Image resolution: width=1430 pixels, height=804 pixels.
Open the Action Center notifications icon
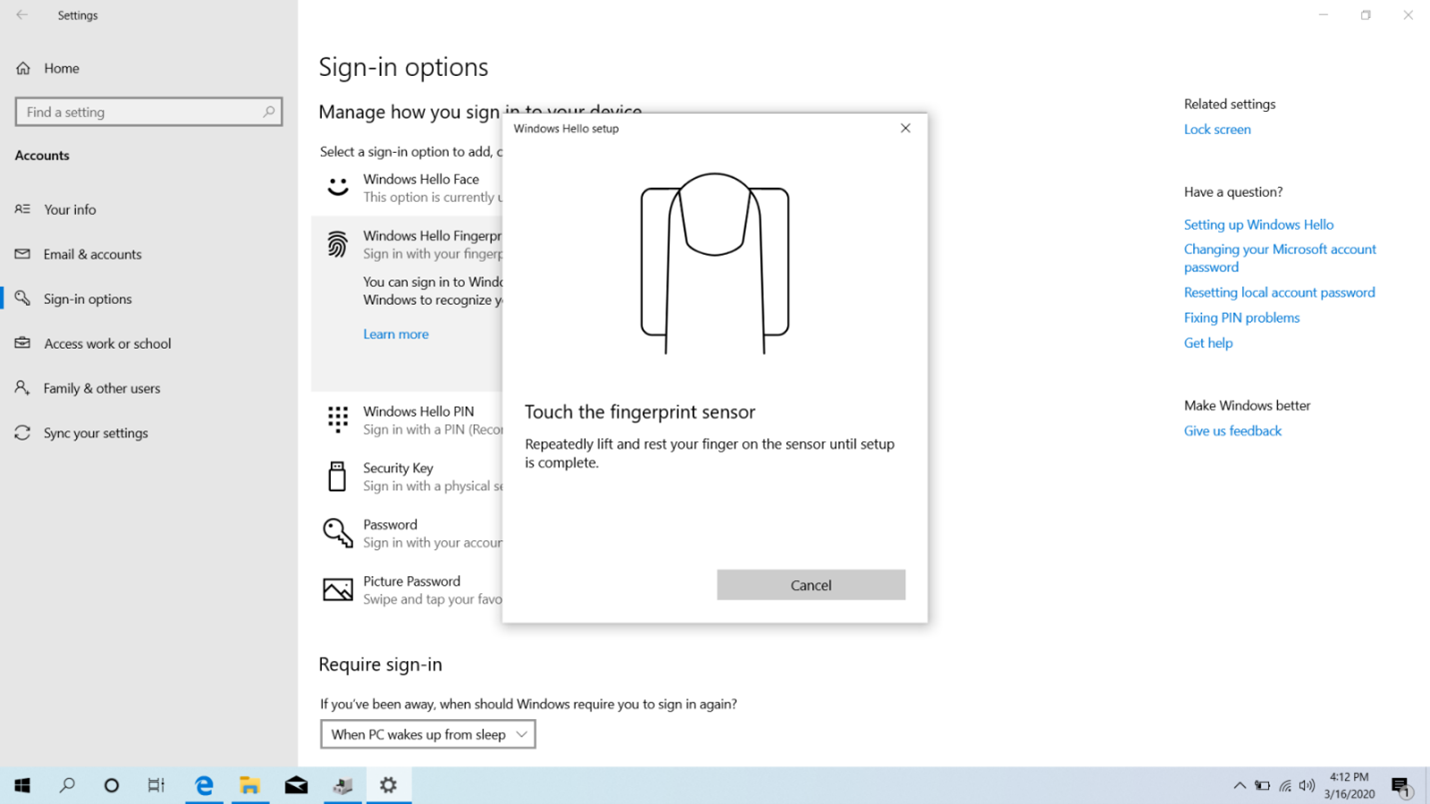point(1401,786)
